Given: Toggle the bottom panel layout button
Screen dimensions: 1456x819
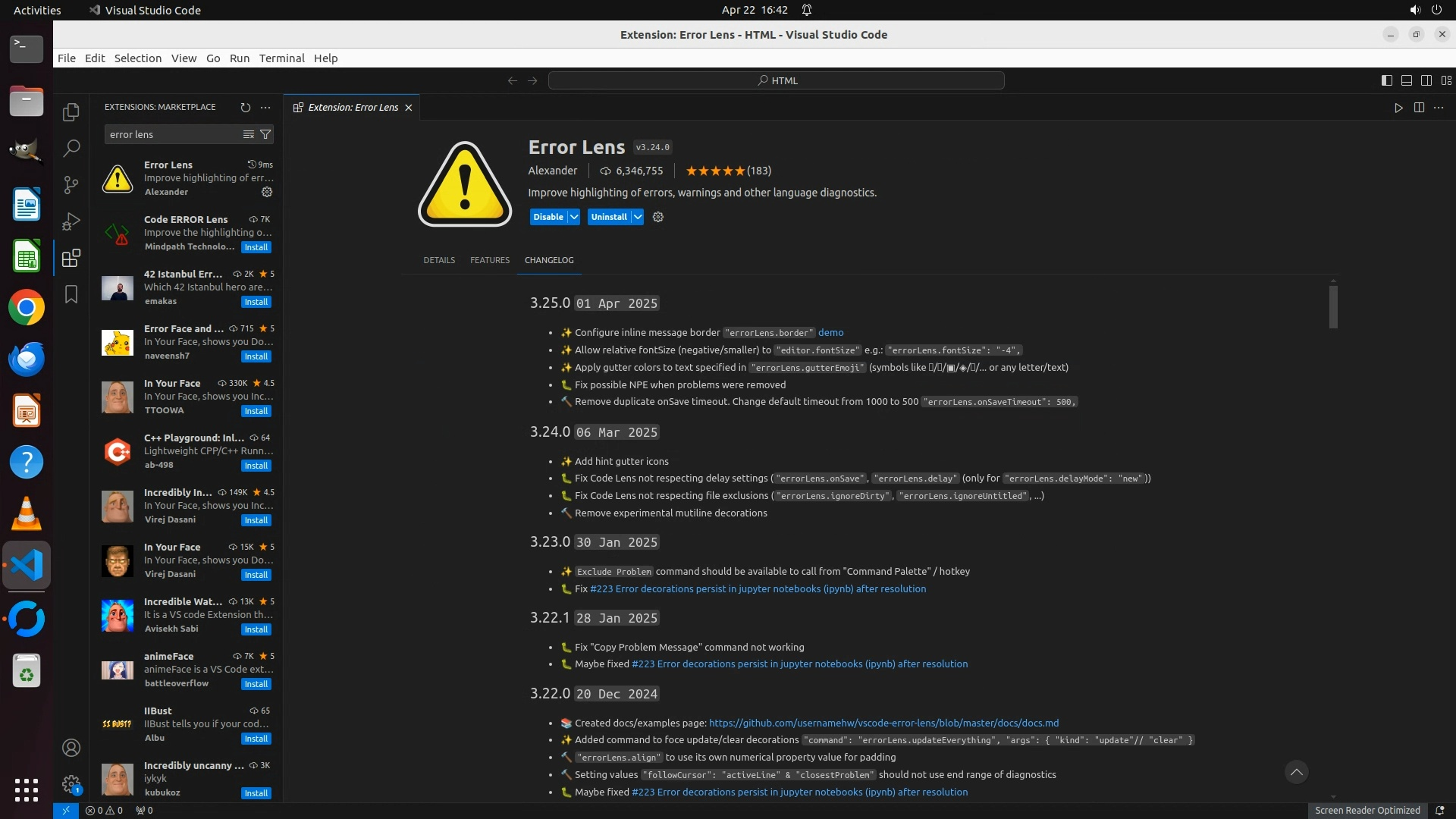Looking at the screenshot, I should point(1407,80).
